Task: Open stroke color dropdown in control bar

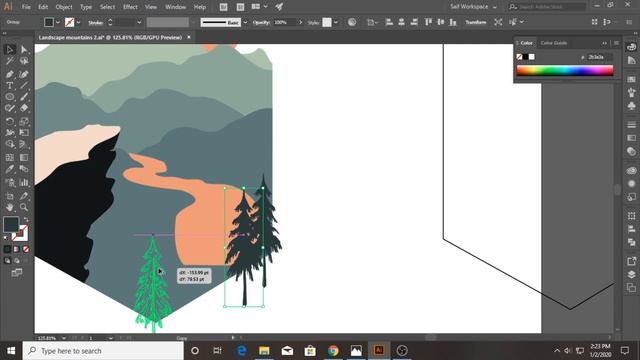Action: (x=78, y=22)
